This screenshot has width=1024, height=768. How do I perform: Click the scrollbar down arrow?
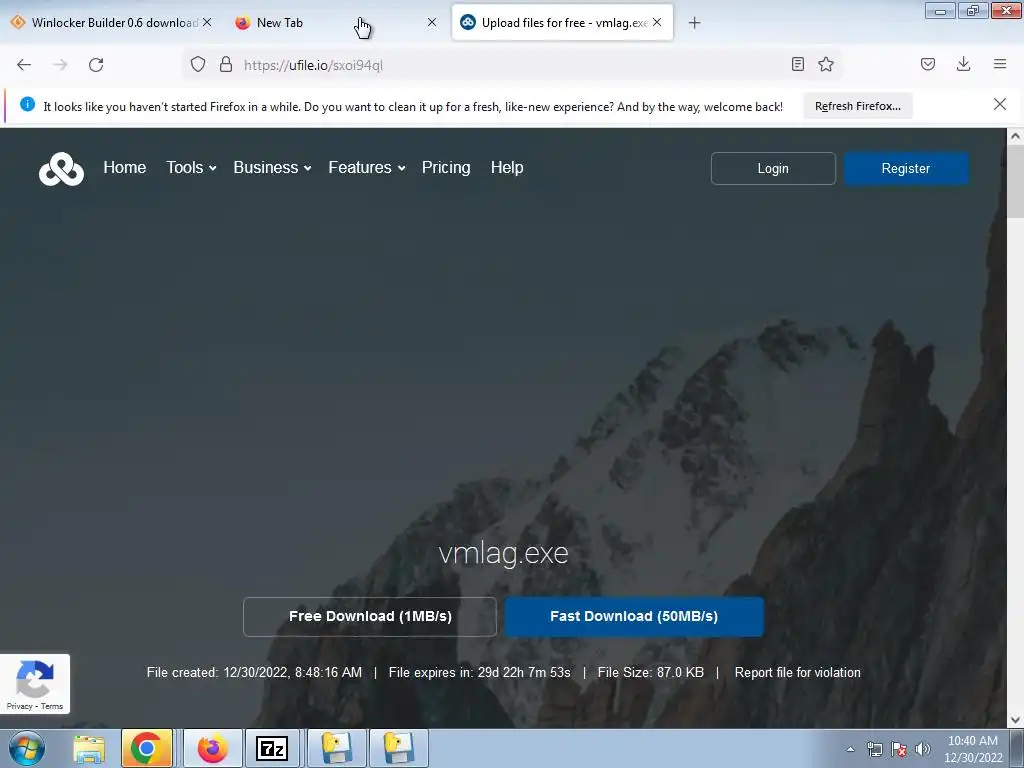tap(1015, 720)
